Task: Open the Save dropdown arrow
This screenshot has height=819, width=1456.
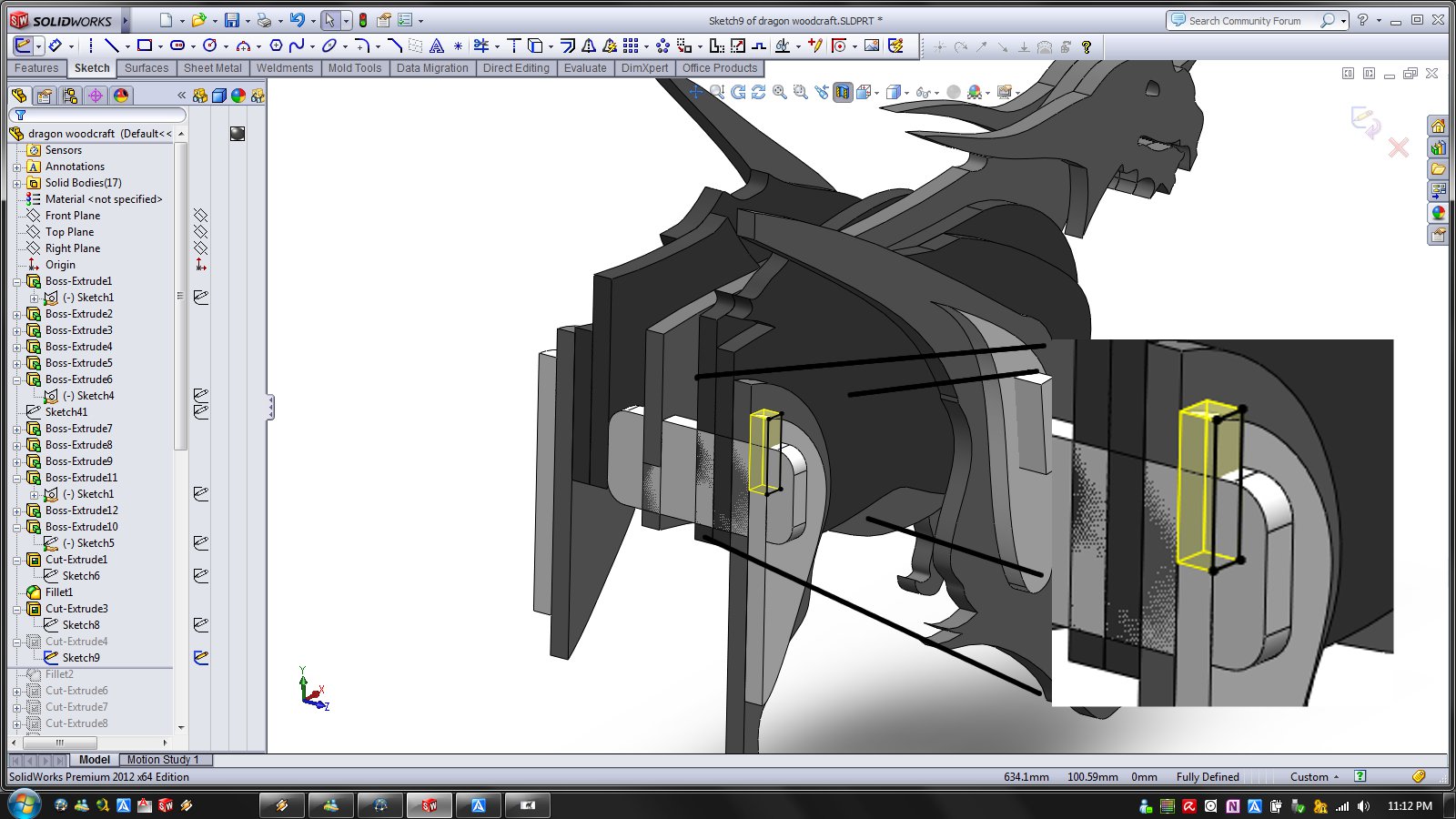Action: pos(248,21)
